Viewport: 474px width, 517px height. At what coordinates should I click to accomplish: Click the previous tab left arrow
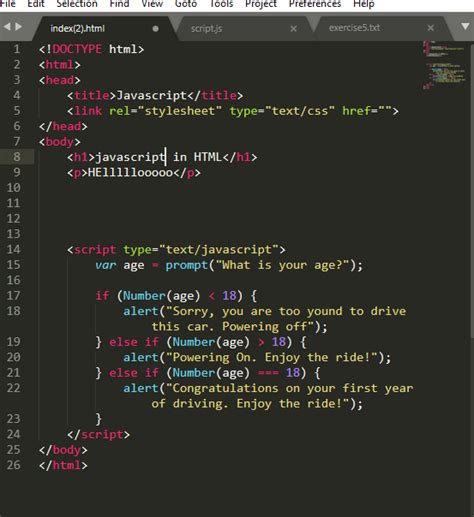pos(7,26)
